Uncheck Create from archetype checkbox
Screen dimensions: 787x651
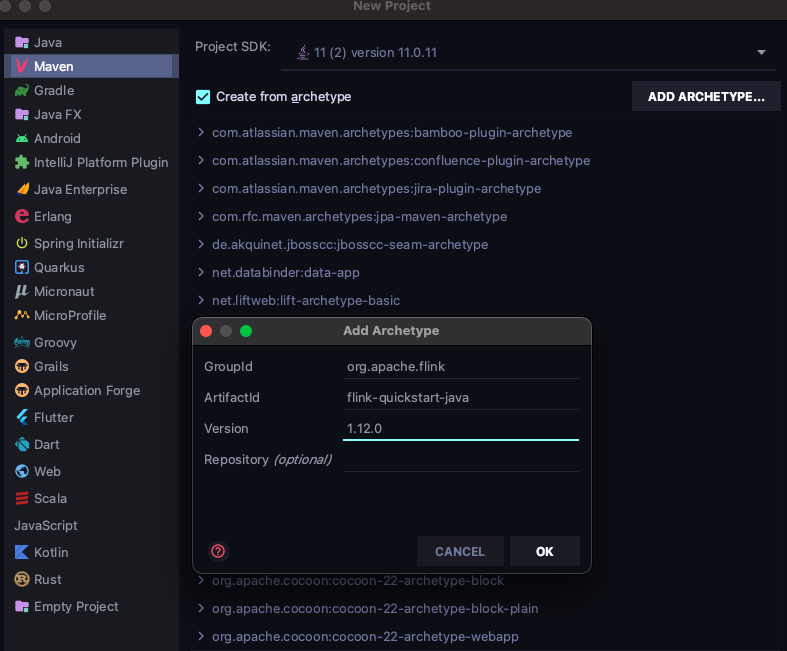point(203,97)
